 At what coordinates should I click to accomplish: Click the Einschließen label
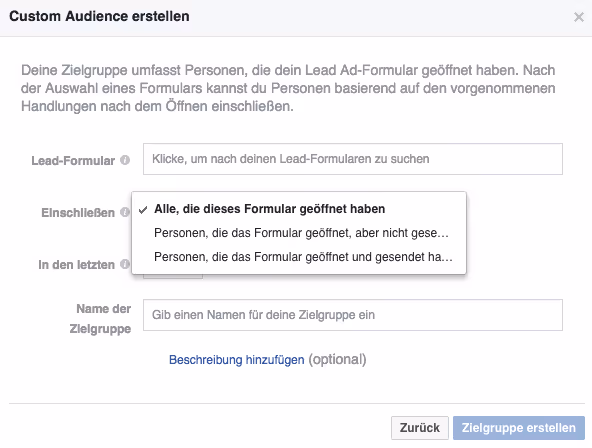78,213
